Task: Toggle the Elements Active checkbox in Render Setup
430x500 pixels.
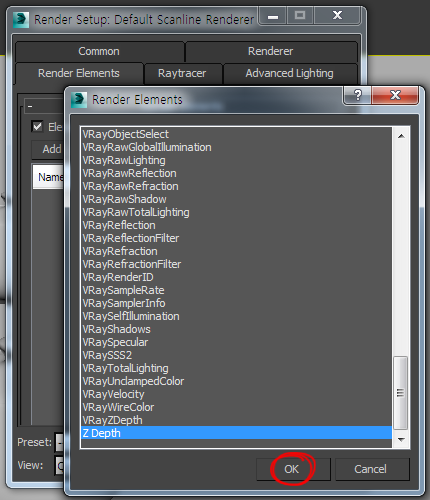Action: coord(37,127)
